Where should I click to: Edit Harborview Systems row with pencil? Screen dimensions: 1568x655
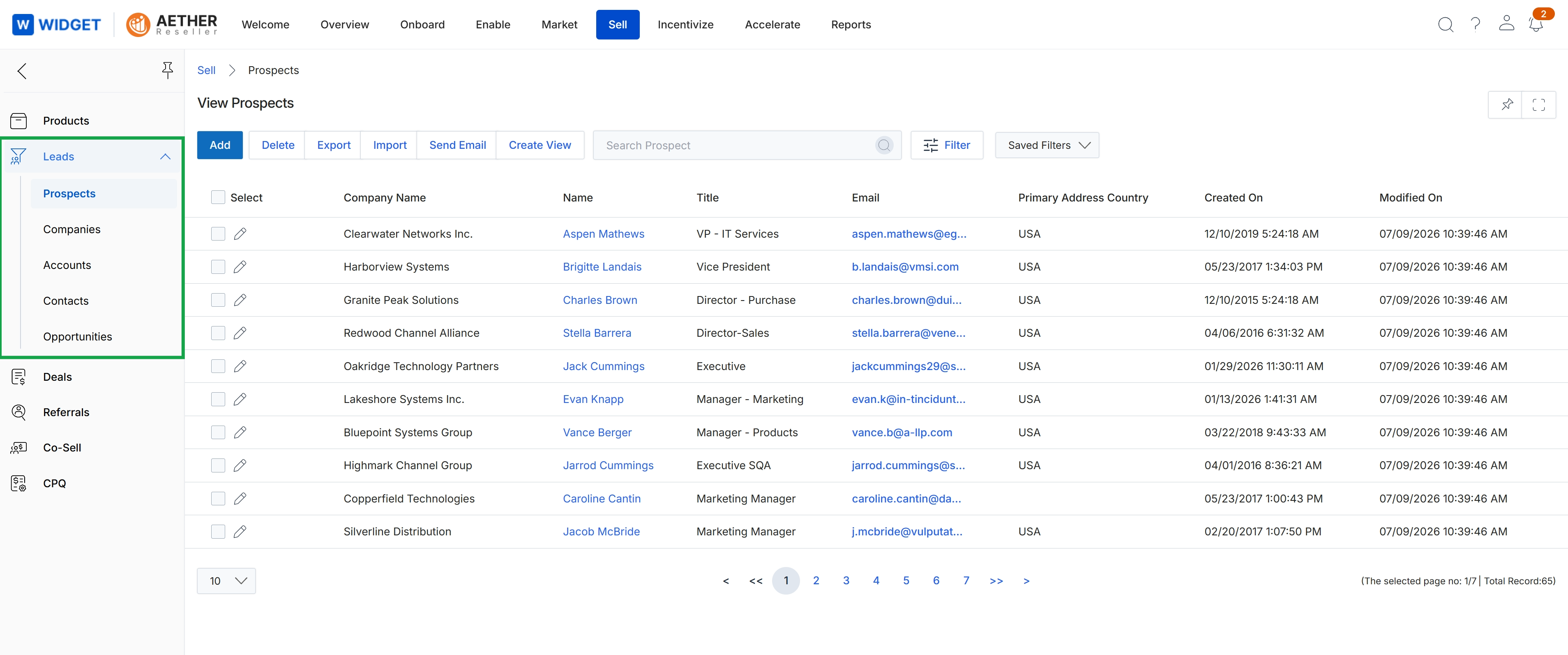click(240, 267)
